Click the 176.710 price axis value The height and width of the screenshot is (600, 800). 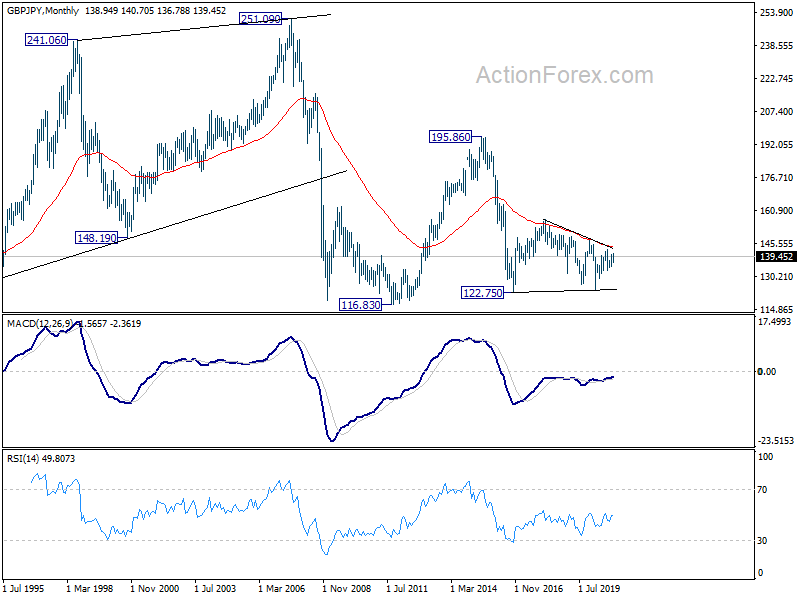(776, 178)
